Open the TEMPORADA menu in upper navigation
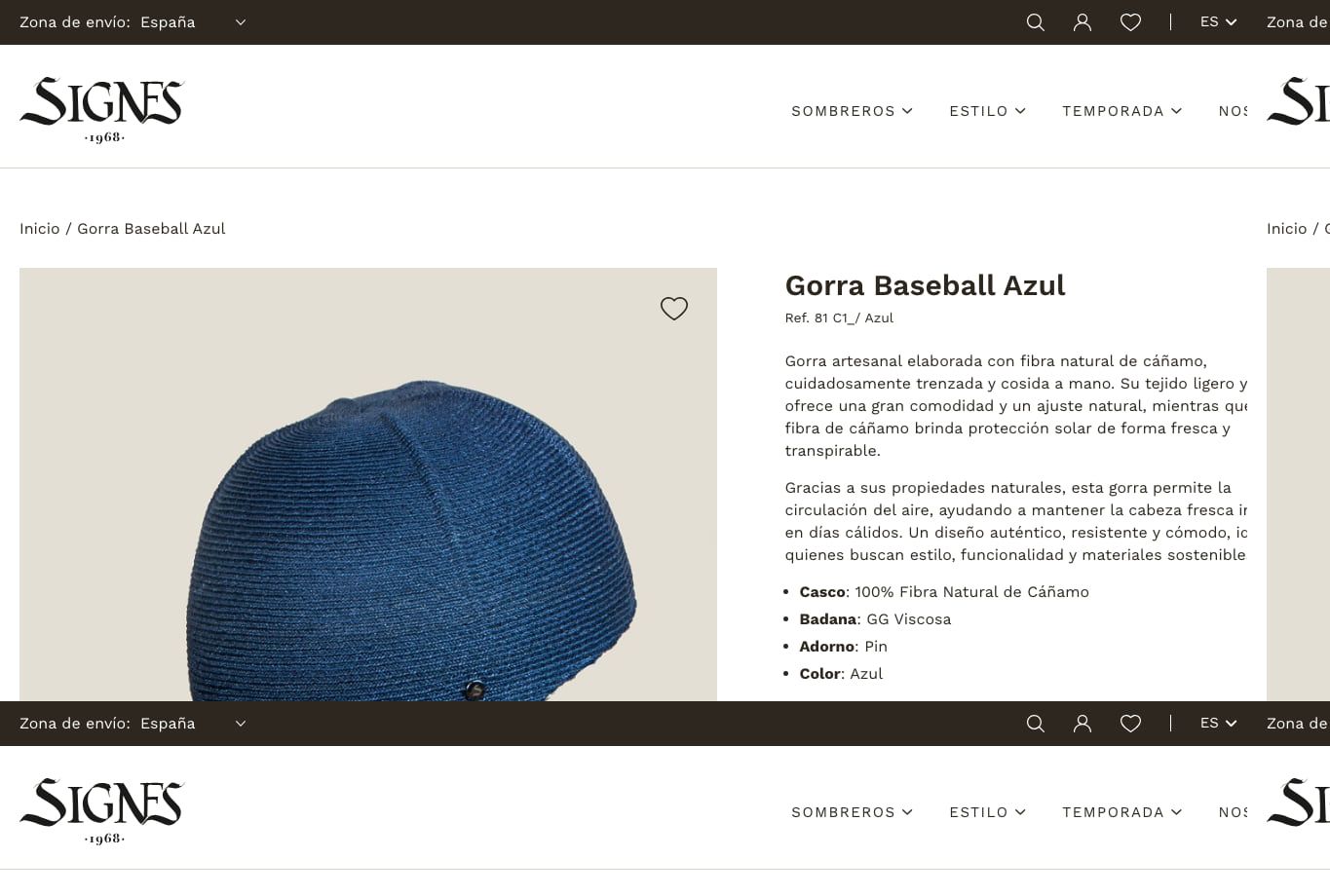Image resolution: width=1330 pixels, height=896 pixels. point(1121,111)
